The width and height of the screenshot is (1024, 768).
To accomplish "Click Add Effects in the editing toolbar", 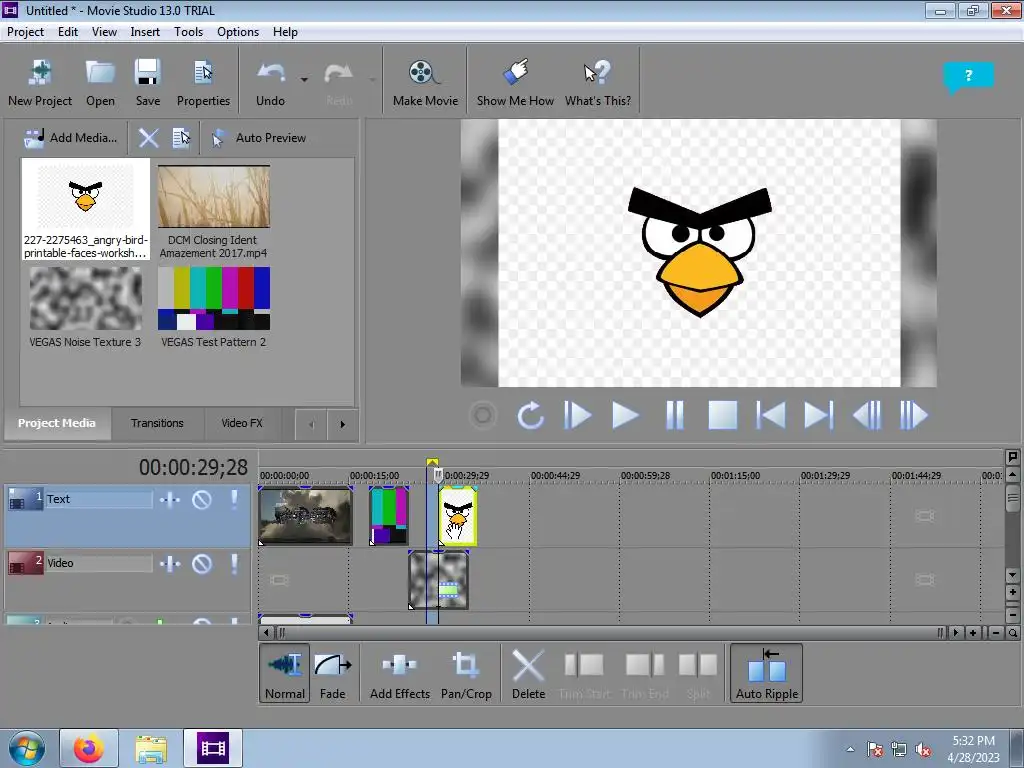I will click(x=400, y=673).
